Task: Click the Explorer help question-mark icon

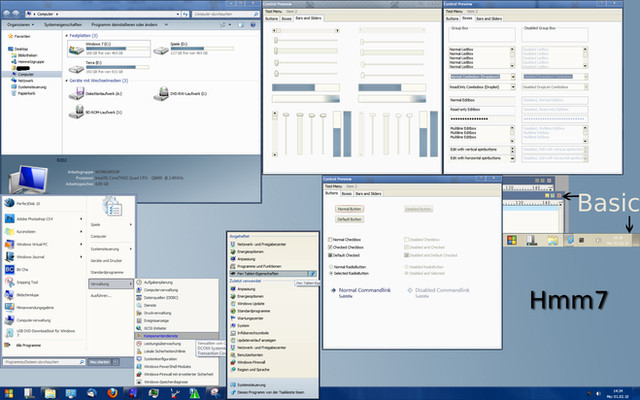Action: [253, 25]
